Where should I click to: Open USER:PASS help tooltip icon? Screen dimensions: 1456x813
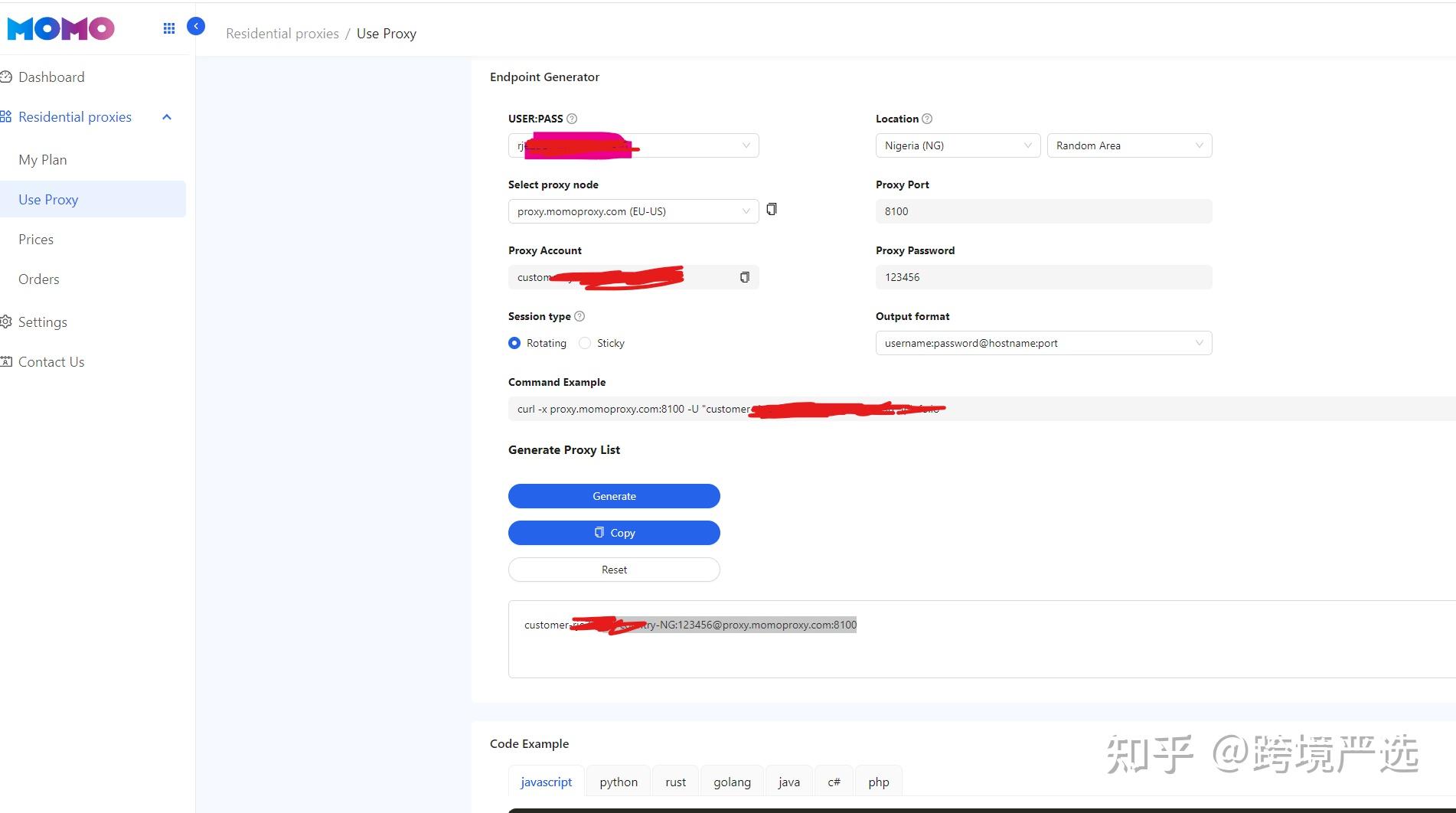[x=572, y=119]
